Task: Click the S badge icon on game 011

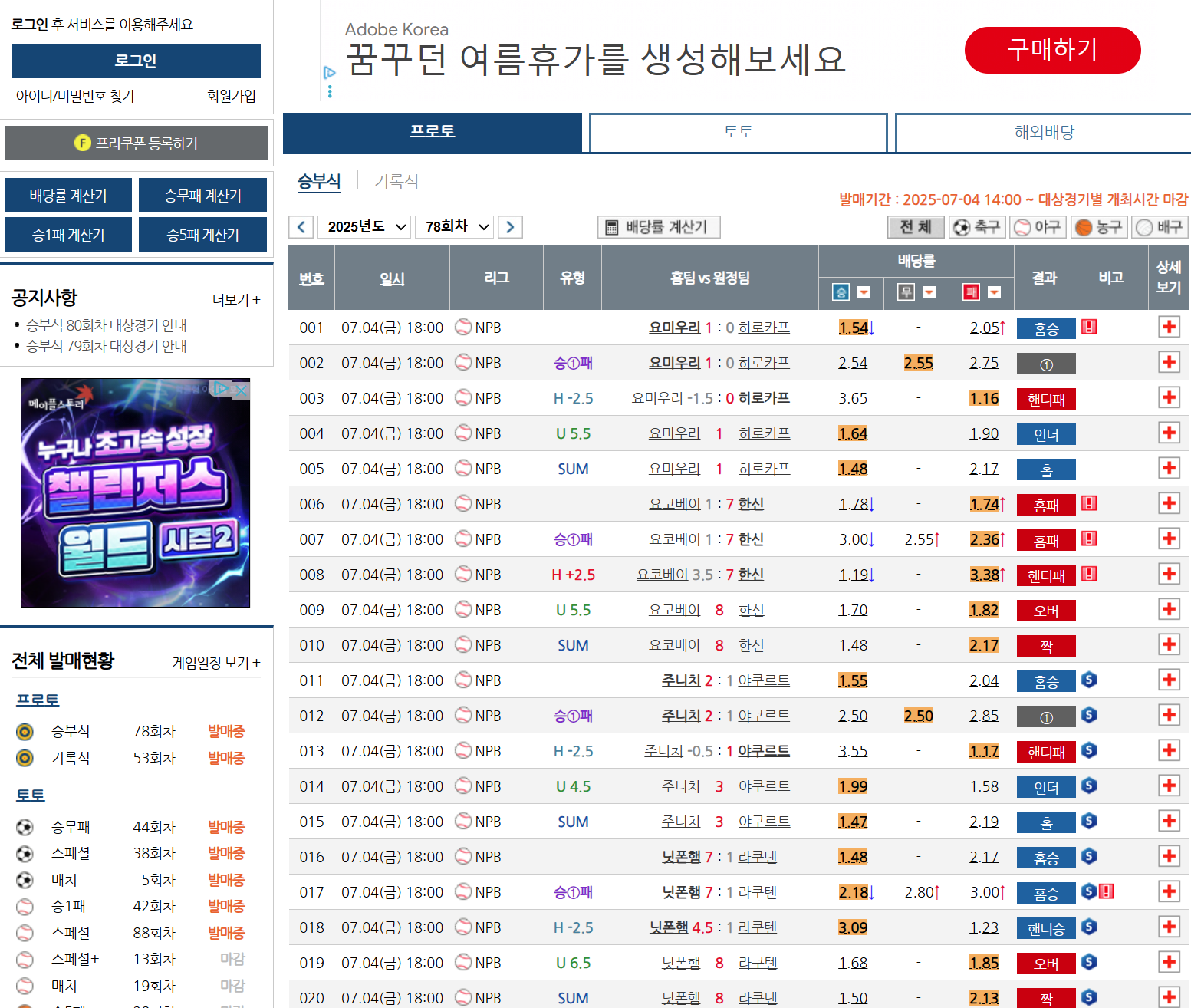Action: click(x=1088, y=680)
